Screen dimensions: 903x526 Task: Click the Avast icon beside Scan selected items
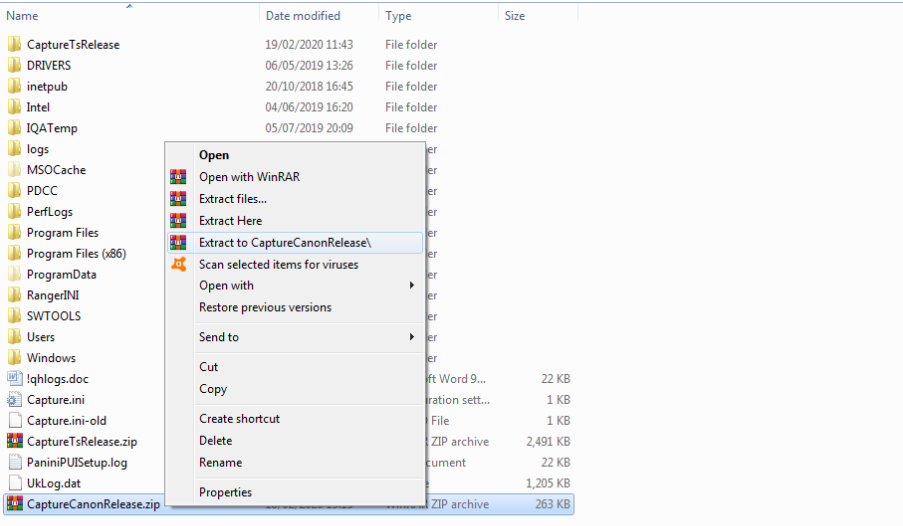(179, 264)
